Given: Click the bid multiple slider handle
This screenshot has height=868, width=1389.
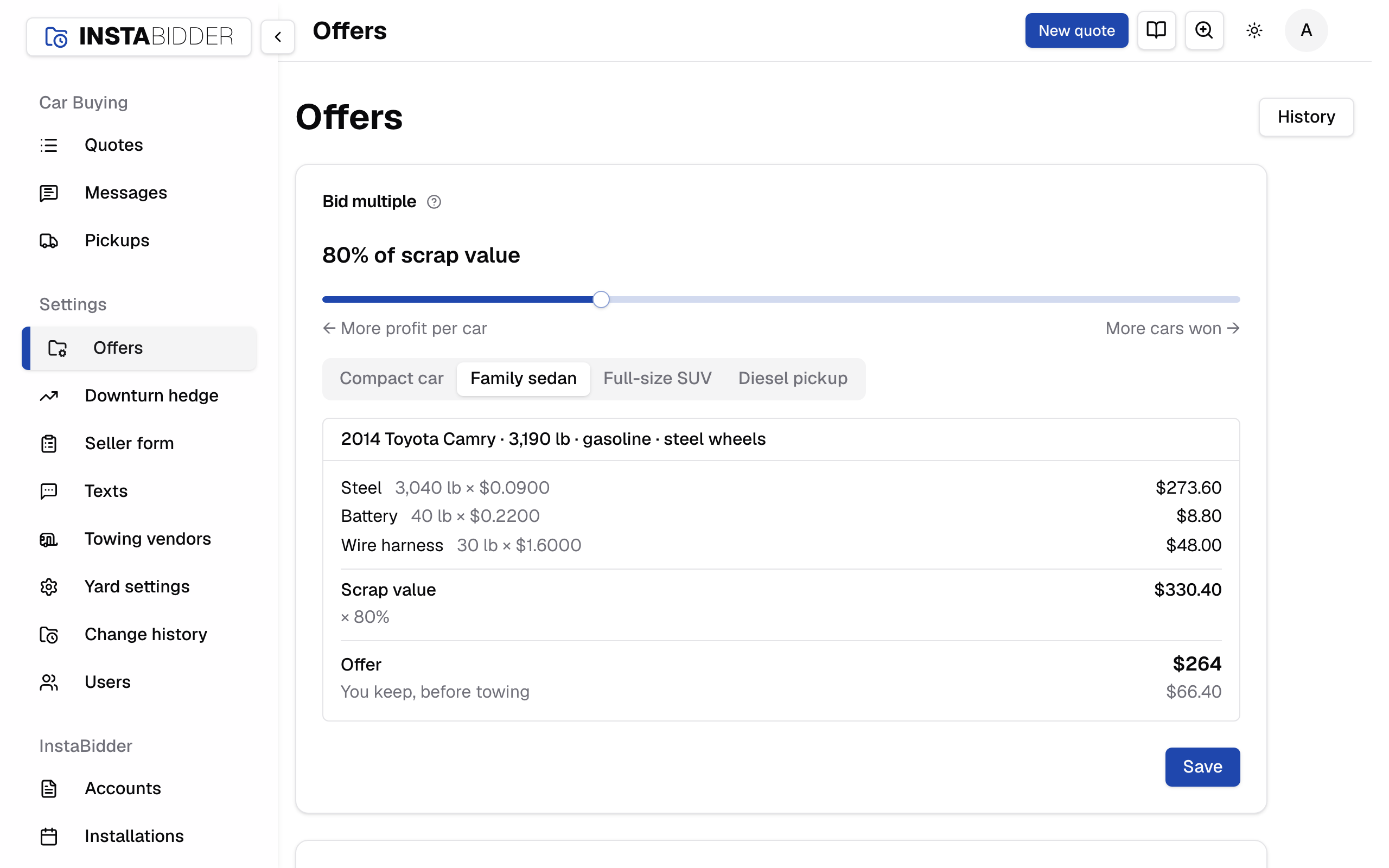Looking at the screenshot, I should (x=601, y=299).
